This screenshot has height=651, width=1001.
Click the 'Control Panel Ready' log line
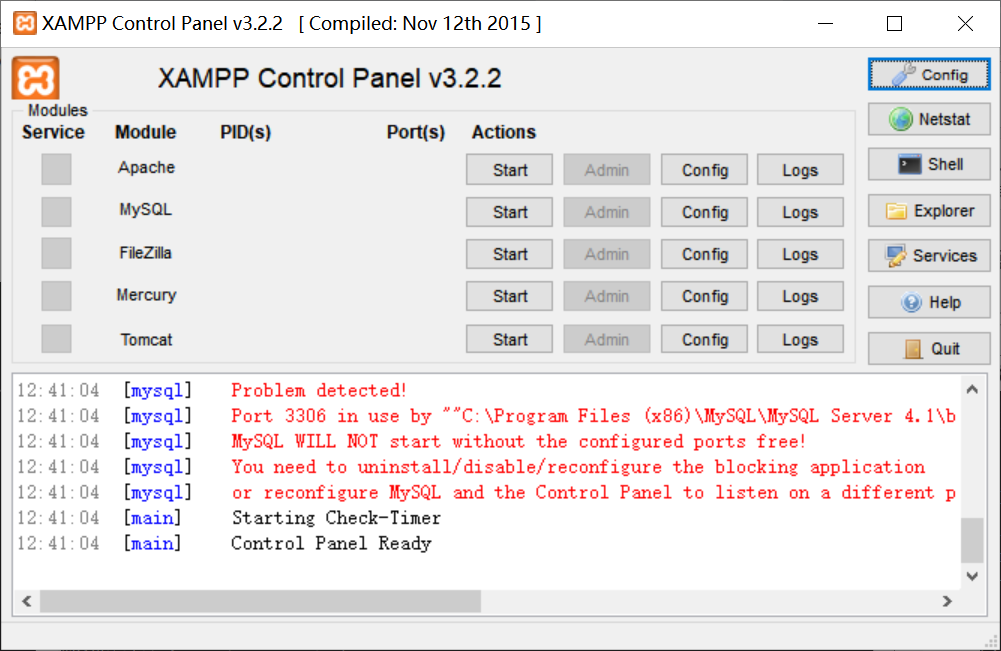331,543
